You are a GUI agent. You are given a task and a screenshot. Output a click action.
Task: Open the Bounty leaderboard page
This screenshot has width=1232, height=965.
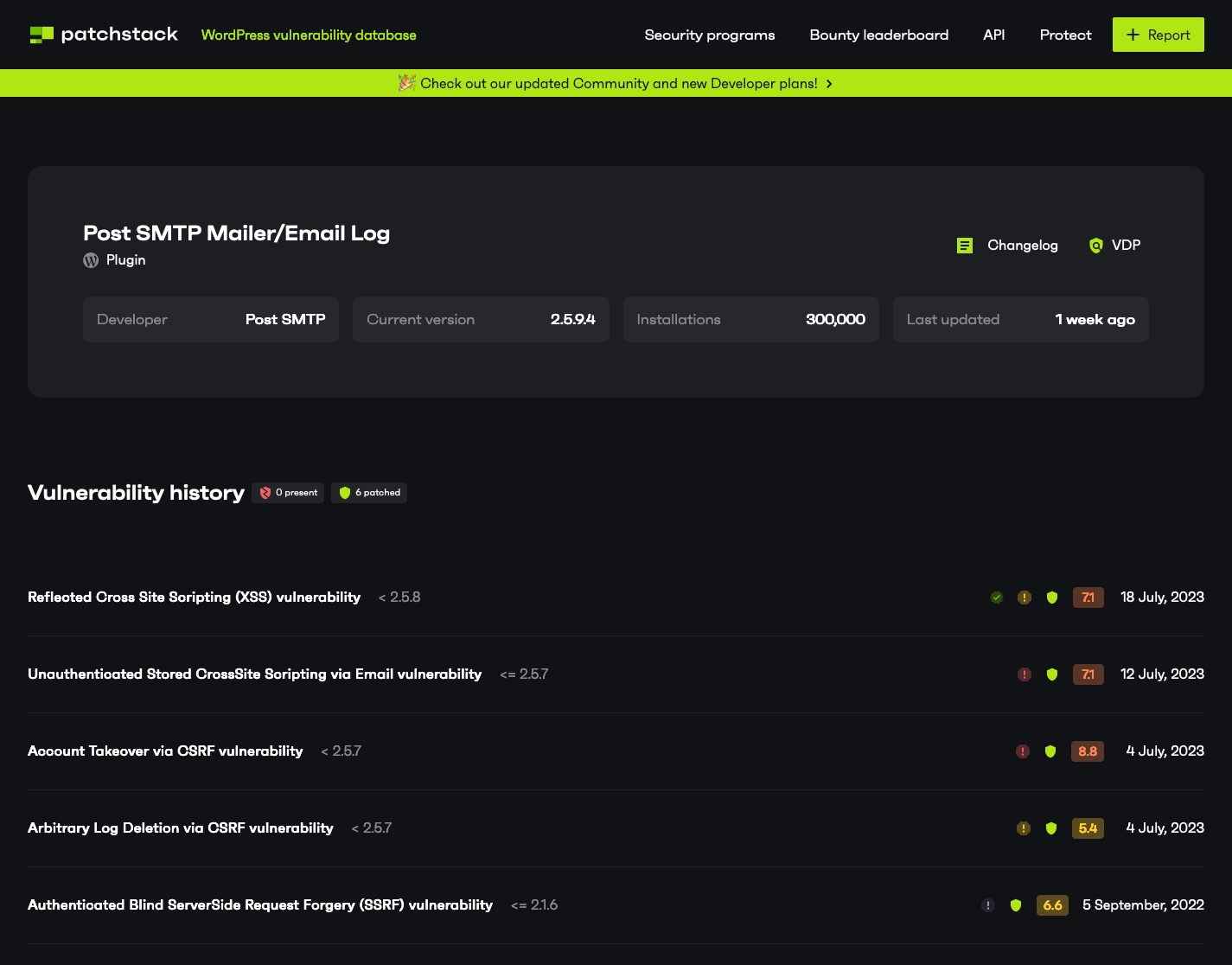tap(879, 35)
